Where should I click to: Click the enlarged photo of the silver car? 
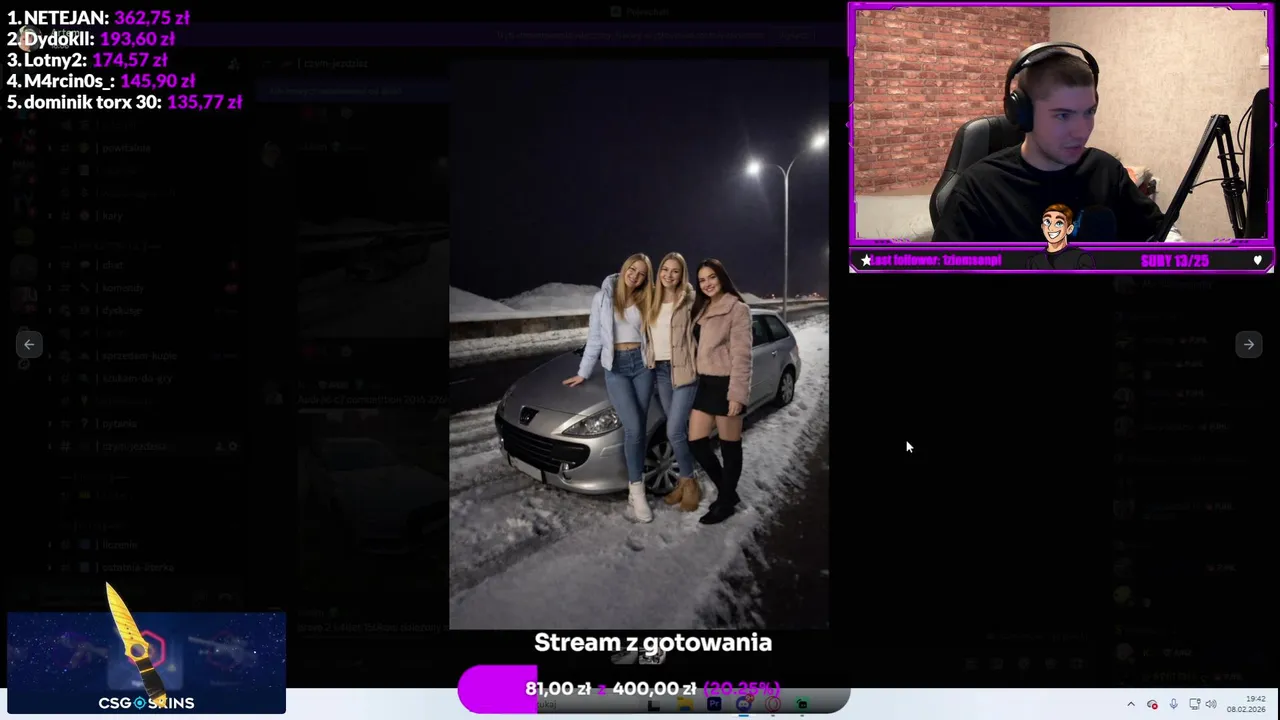[x=638, y=343]
